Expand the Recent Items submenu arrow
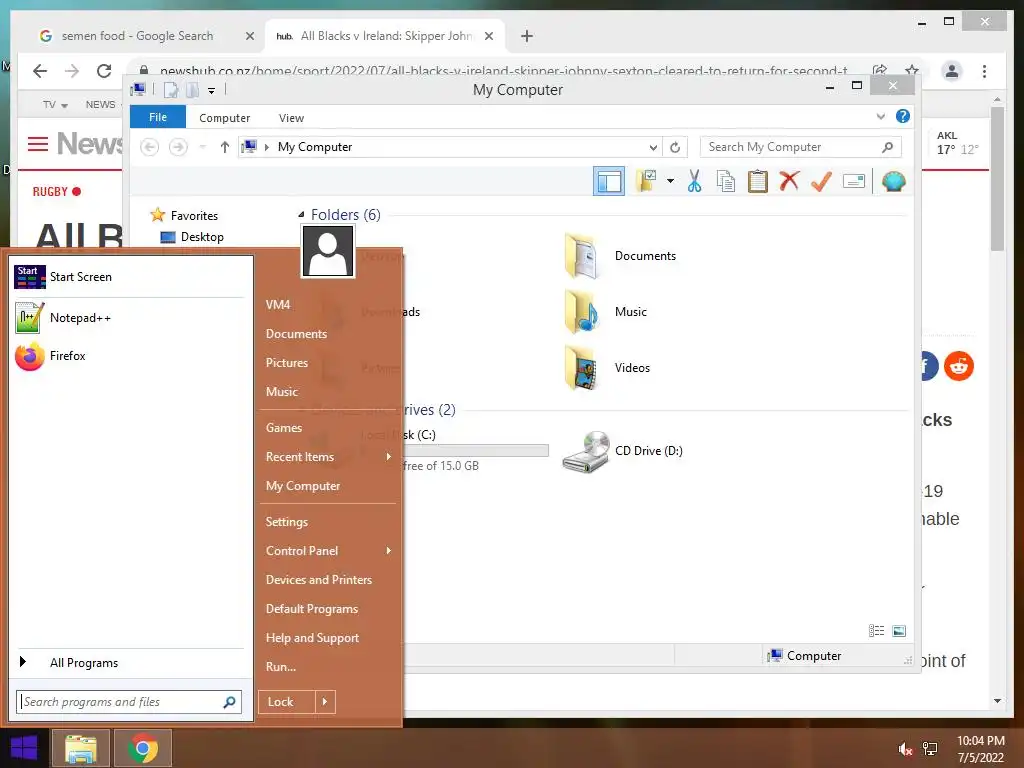 [389, 456]
